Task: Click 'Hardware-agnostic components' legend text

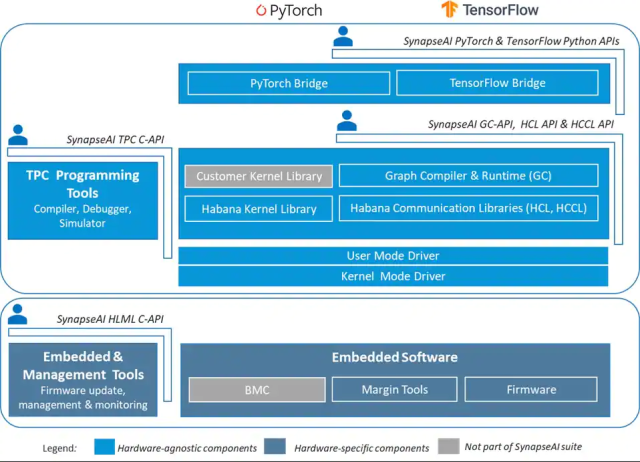Action: pyautogui.click(x=187, y=448)
